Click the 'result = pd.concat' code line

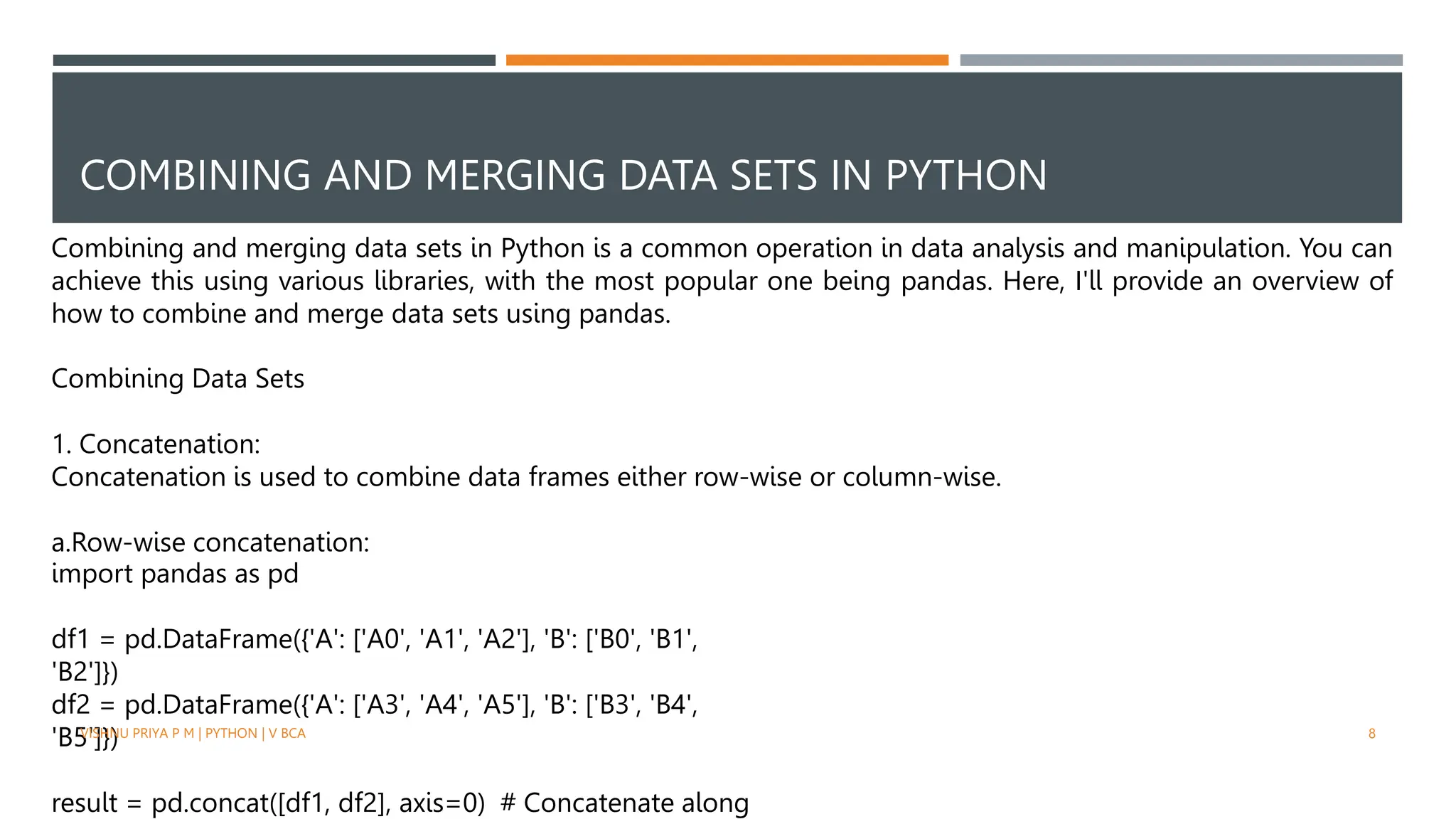[268, 803]
